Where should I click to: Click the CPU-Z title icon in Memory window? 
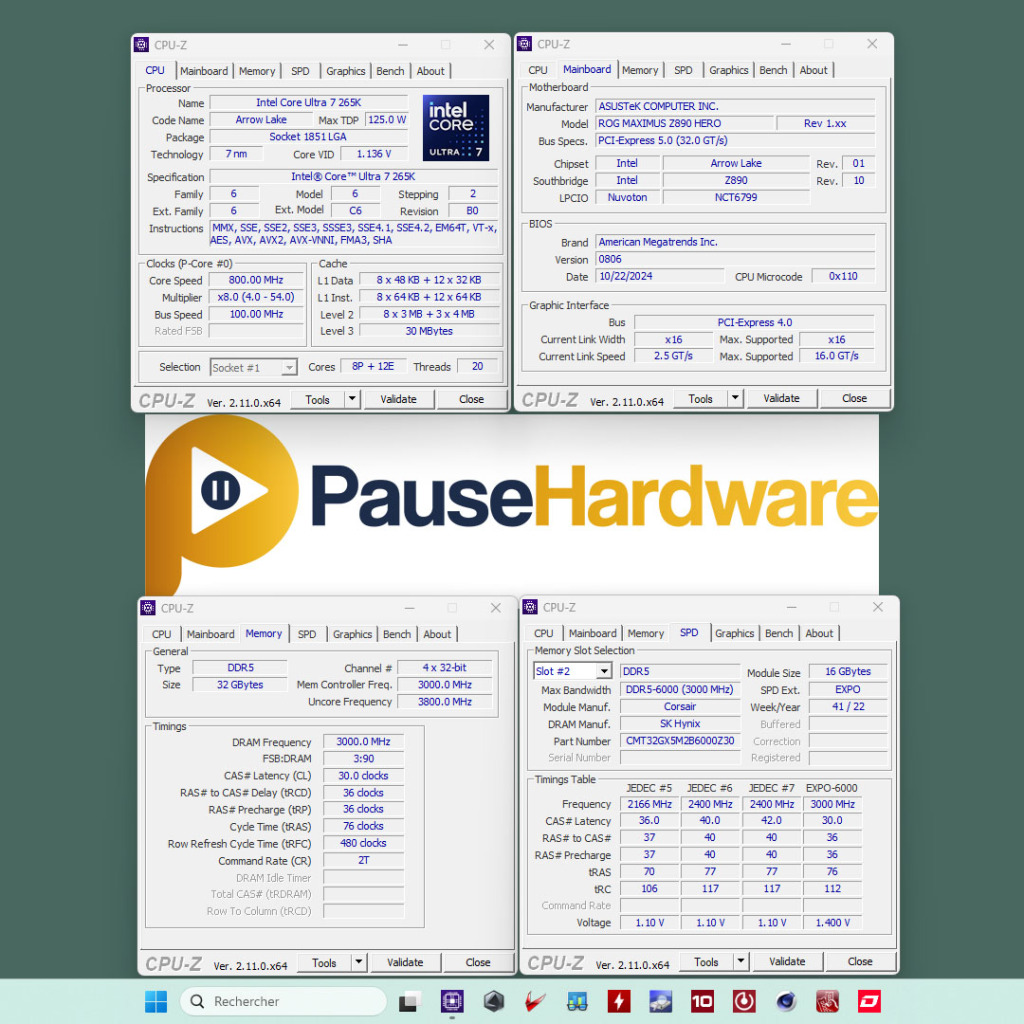coord(148,608)
